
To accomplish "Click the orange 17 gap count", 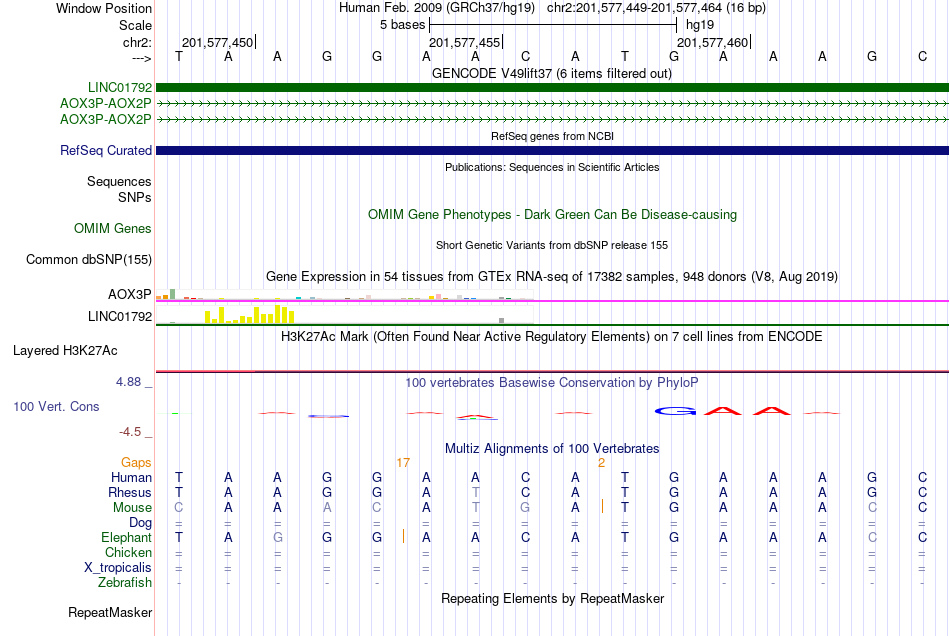I will tap(403, 463).
